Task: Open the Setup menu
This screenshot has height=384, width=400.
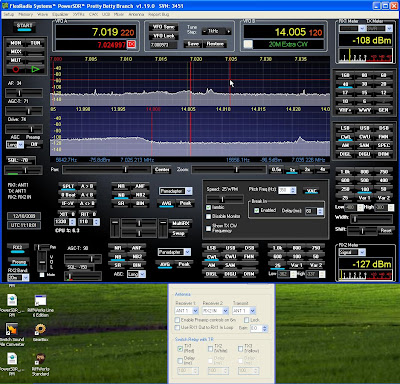Action: tap(8, 14)
